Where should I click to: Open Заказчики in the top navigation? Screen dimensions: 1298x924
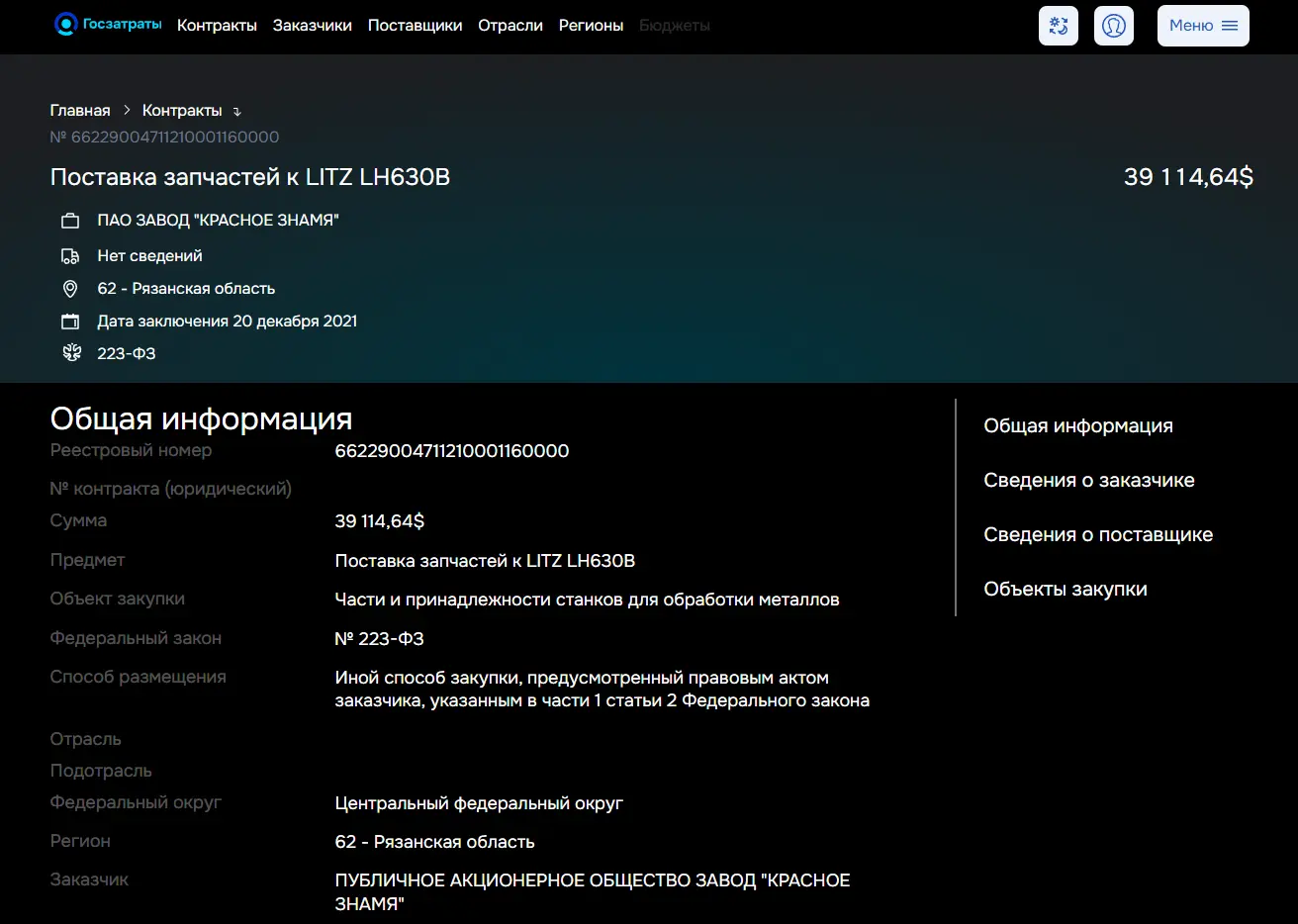click(x=313, y=26)
